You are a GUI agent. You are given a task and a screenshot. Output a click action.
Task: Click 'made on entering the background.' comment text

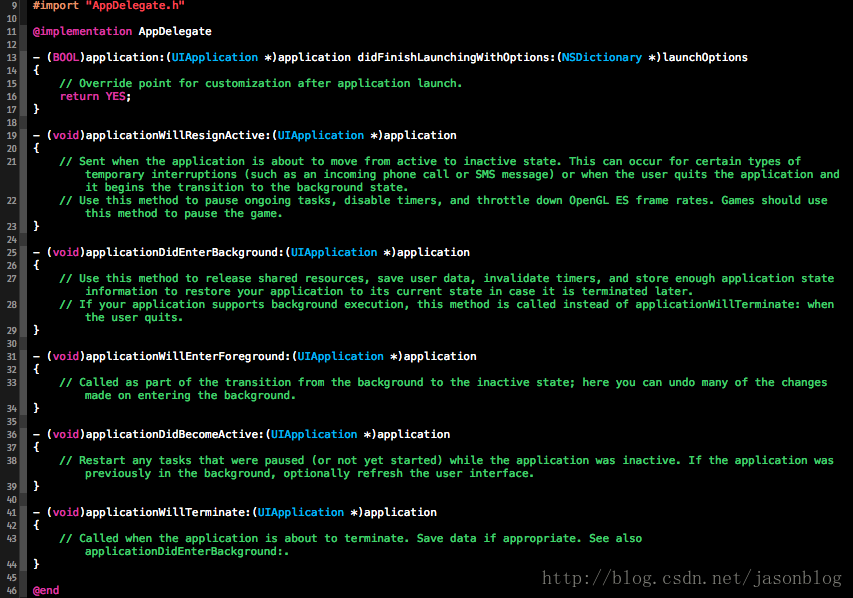[190, 396]
